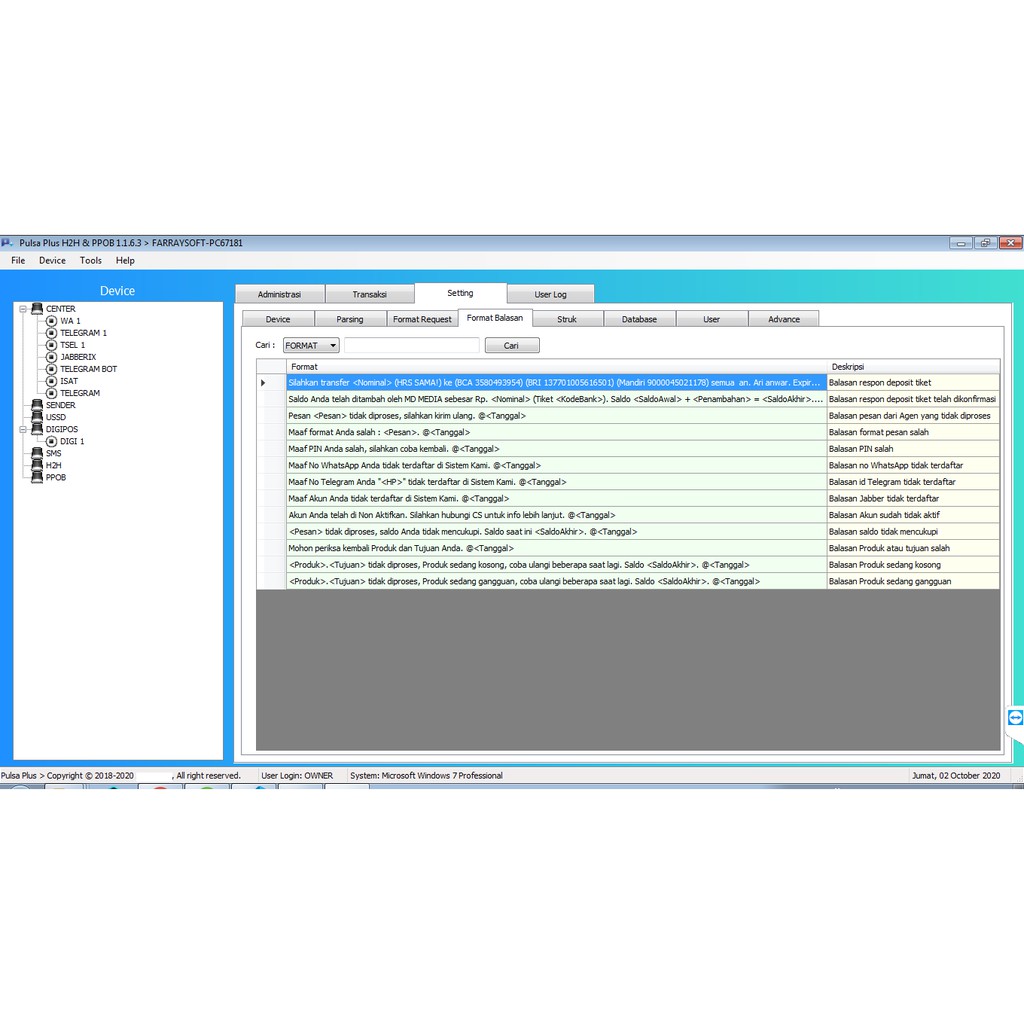
Task: Select the row 'Saldo Anda telah ditambah oleh MD MEDIA'
Action: point(556,399)
